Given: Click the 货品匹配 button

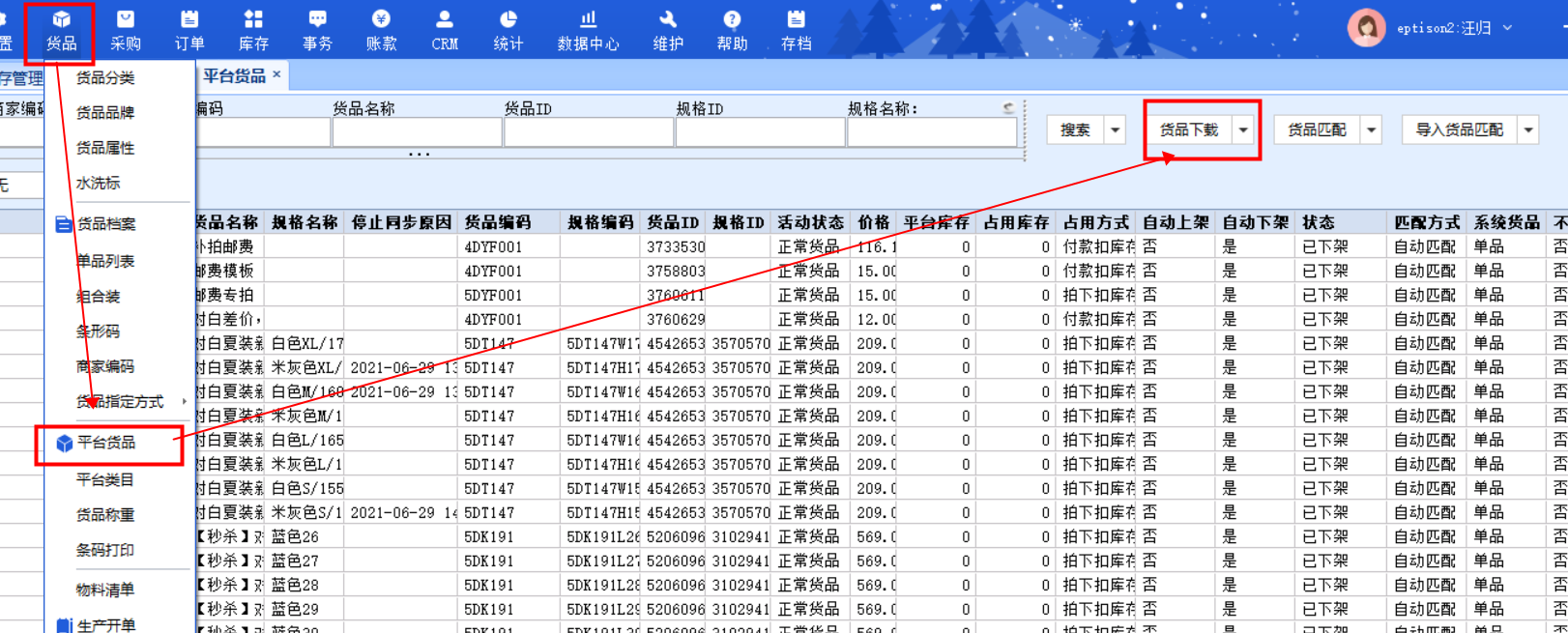Looking at the screenshot, I should pyautogui.click(x=1317, y=129).
